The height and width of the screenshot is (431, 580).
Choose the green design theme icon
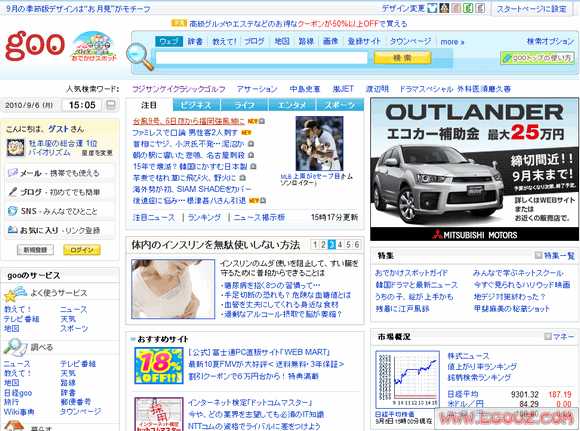point(468,8)
